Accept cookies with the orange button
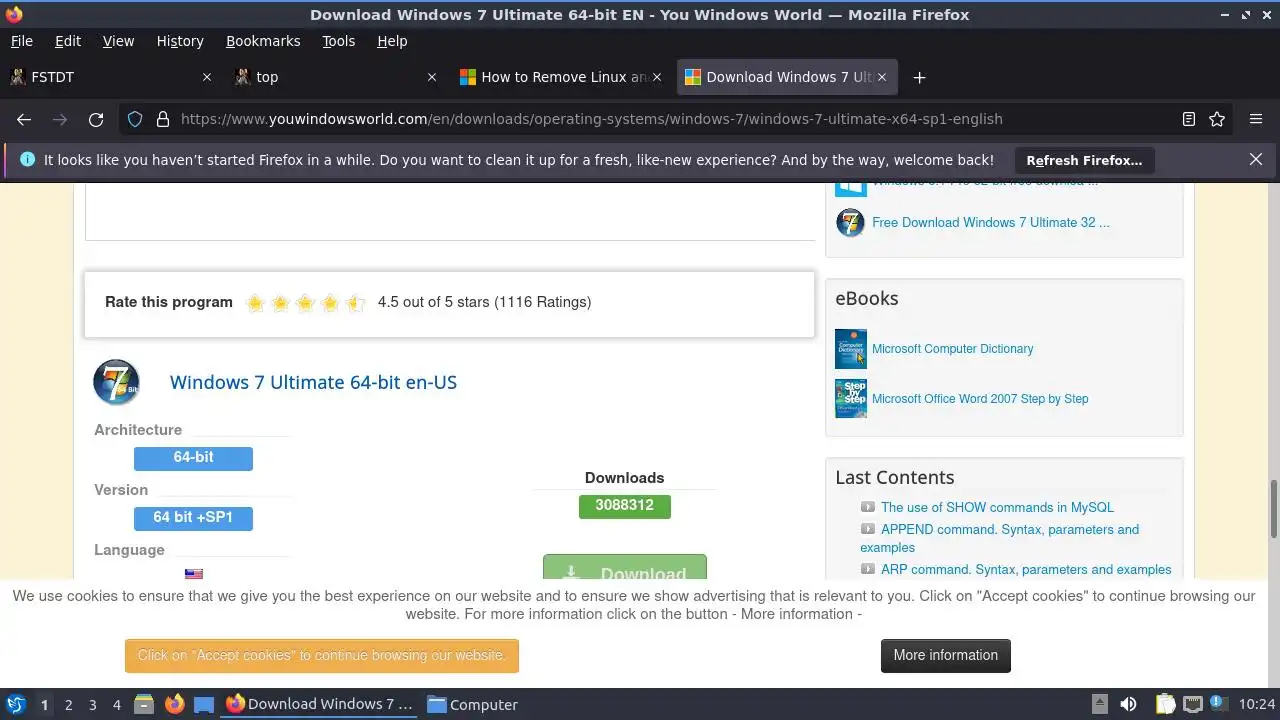Viewport: 1280px width, 720px height. [x=322, y=656]
